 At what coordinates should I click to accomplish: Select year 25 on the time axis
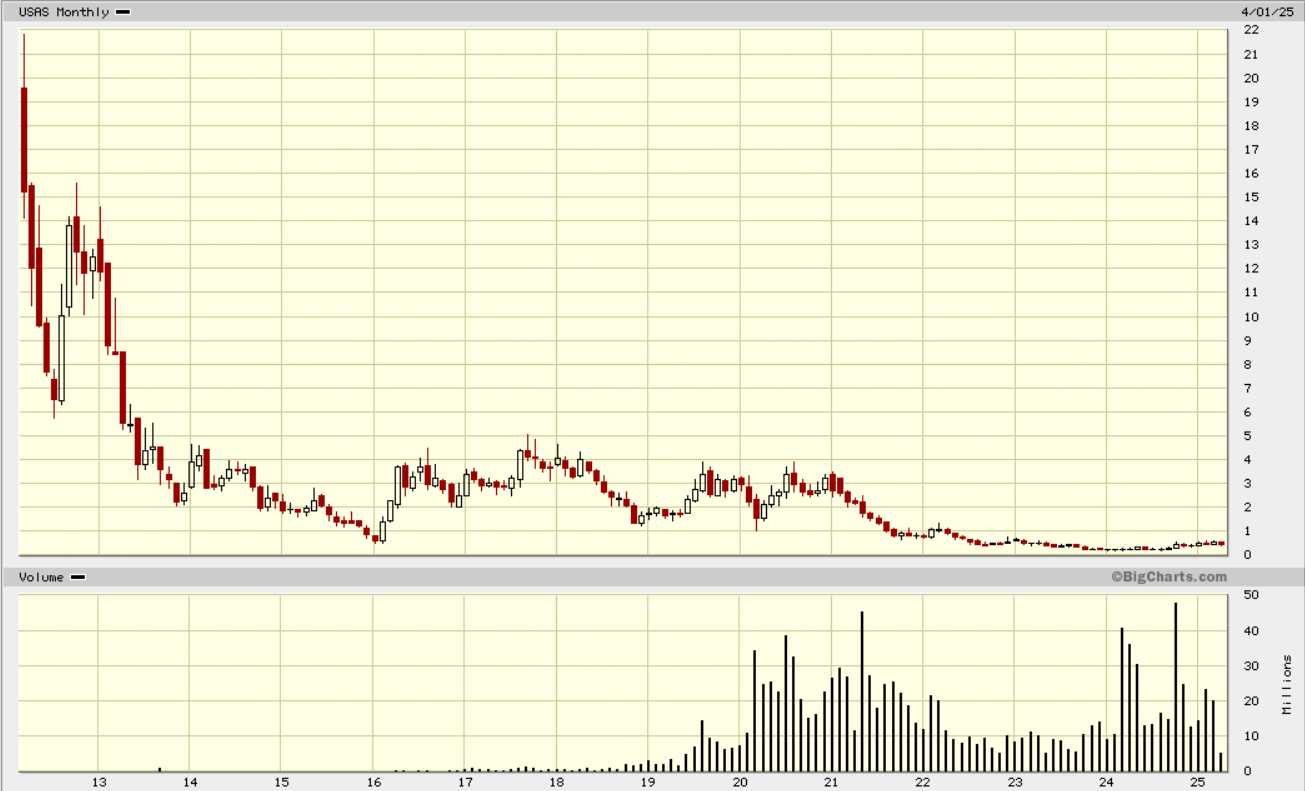[x=1198, y=782]
